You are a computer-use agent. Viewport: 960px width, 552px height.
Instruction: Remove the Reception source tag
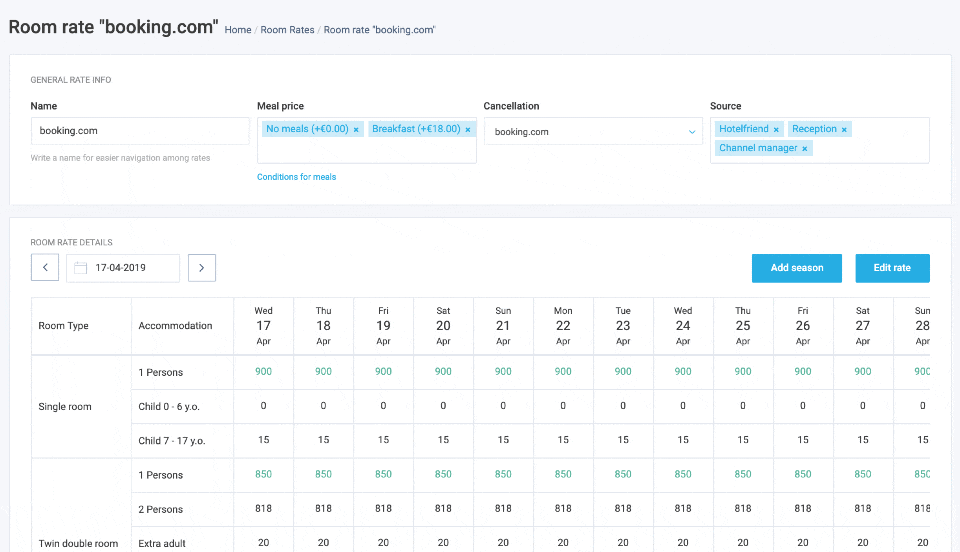pyautogui.click(x=844, y=130)
